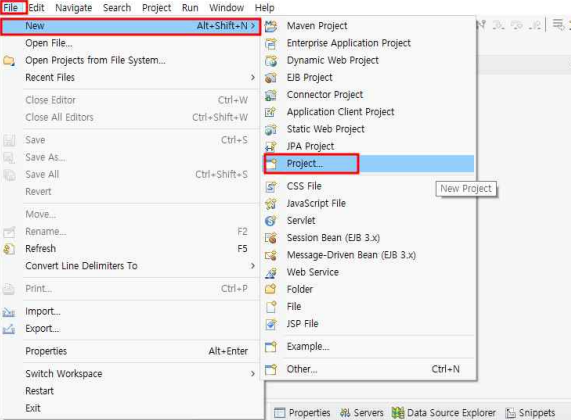Viewport: 571px width, 420px height.
Task: Click the Dynamic Web Project globe icon
Action: 271,60
